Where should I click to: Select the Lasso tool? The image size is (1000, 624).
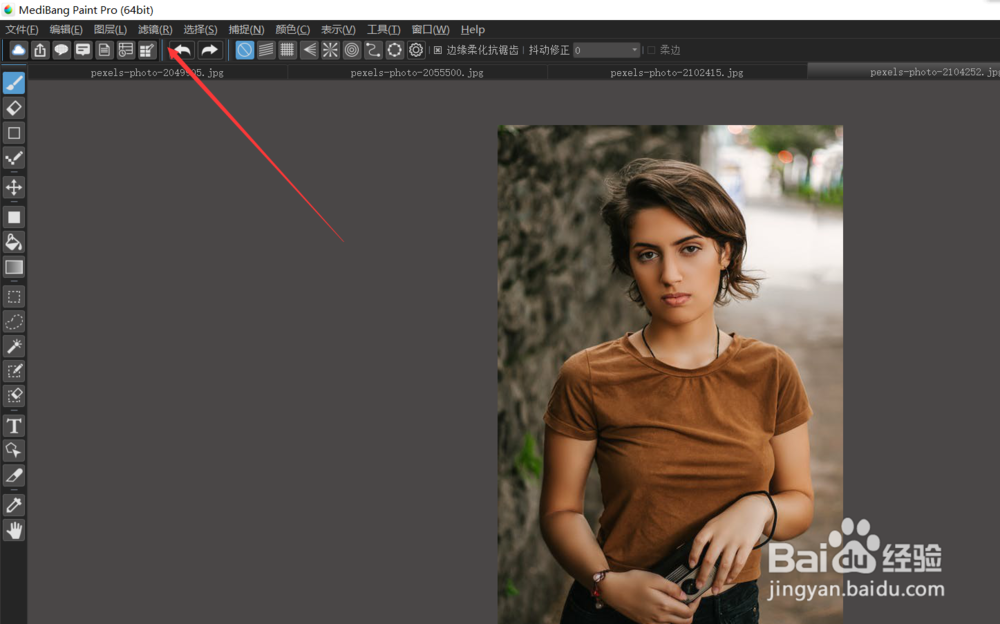point(14,322)
